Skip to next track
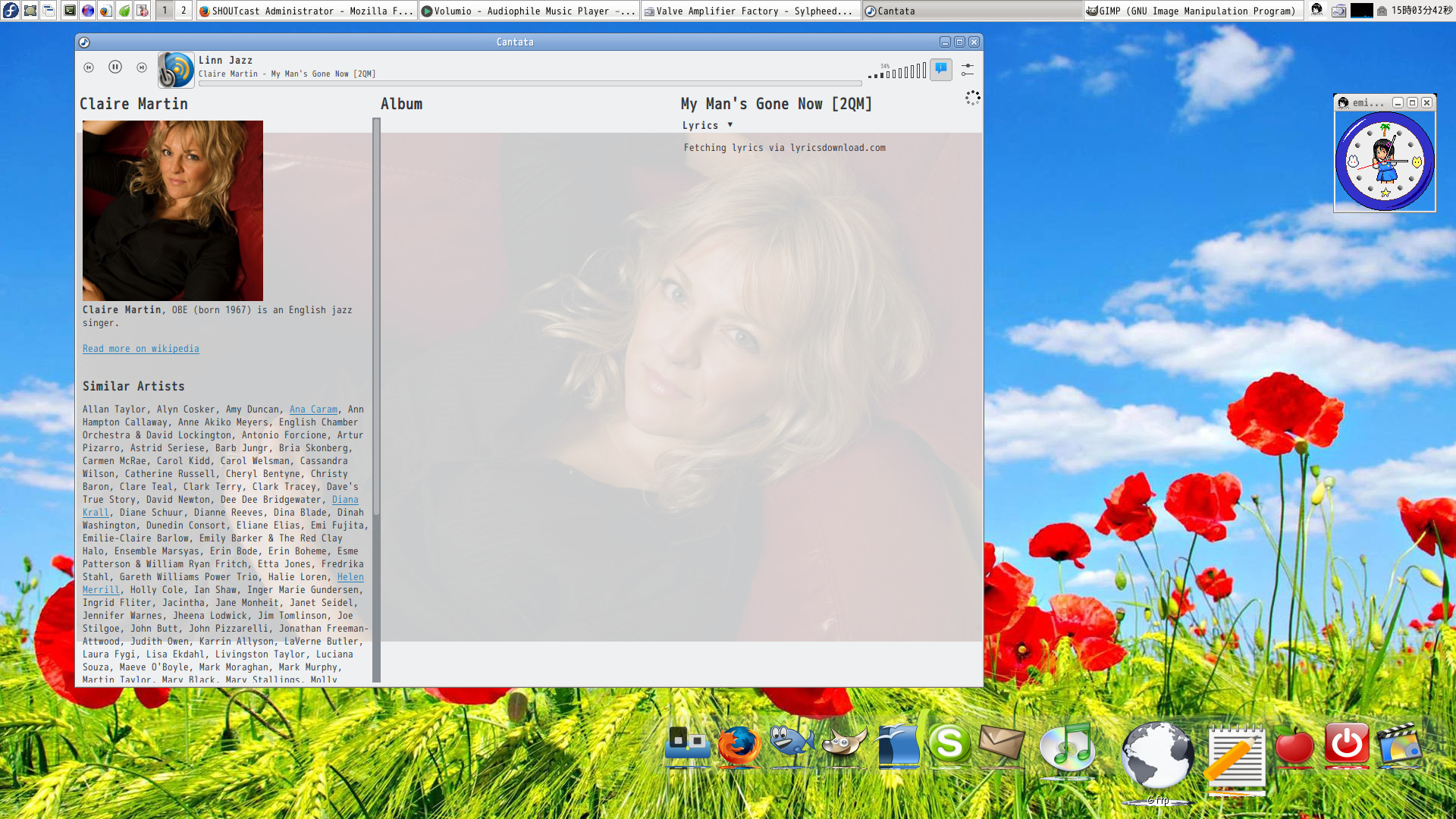Screen dimensions: 1456x819 pyautogui.click(x=142, y=67)
